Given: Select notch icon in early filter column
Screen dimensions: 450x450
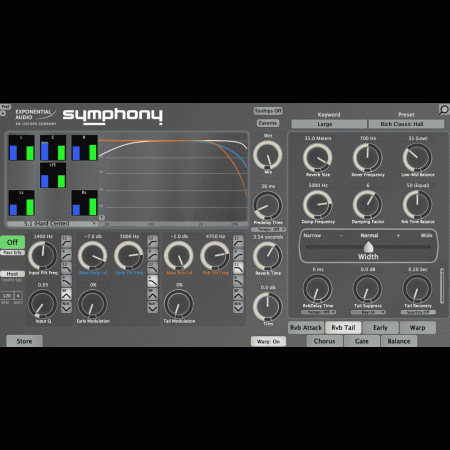Looking at the screenshot, I should point(153,307).
